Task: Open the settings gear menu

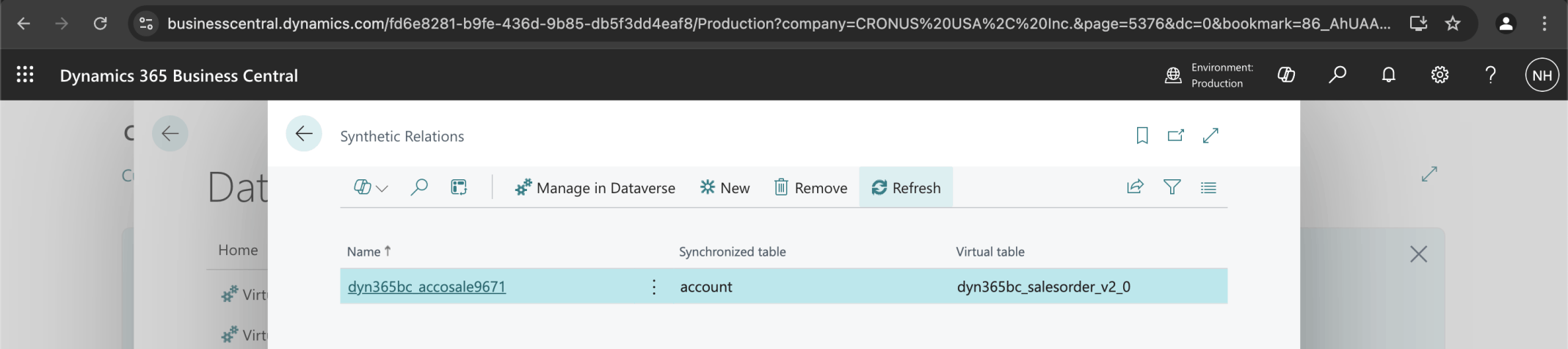Action: [x=1440, y=75]
